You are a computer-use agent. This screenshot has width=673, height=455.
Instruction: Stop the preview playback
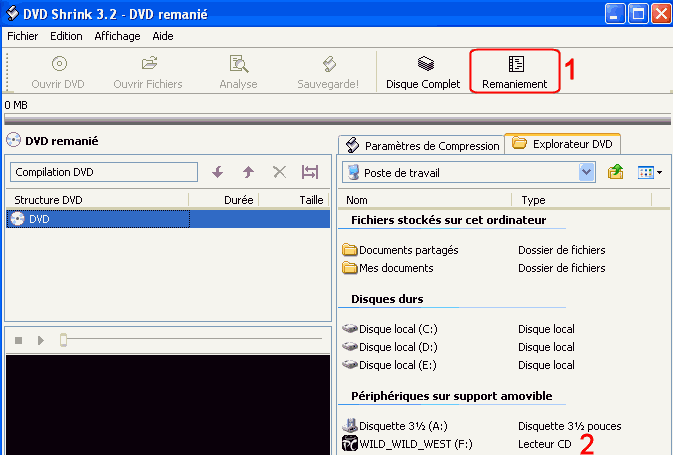pos(18,340)
